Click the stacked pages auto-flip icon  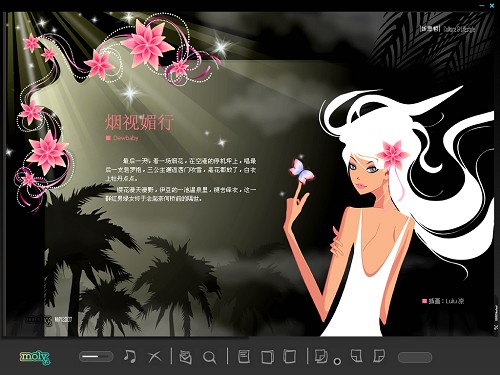[321, 356]
